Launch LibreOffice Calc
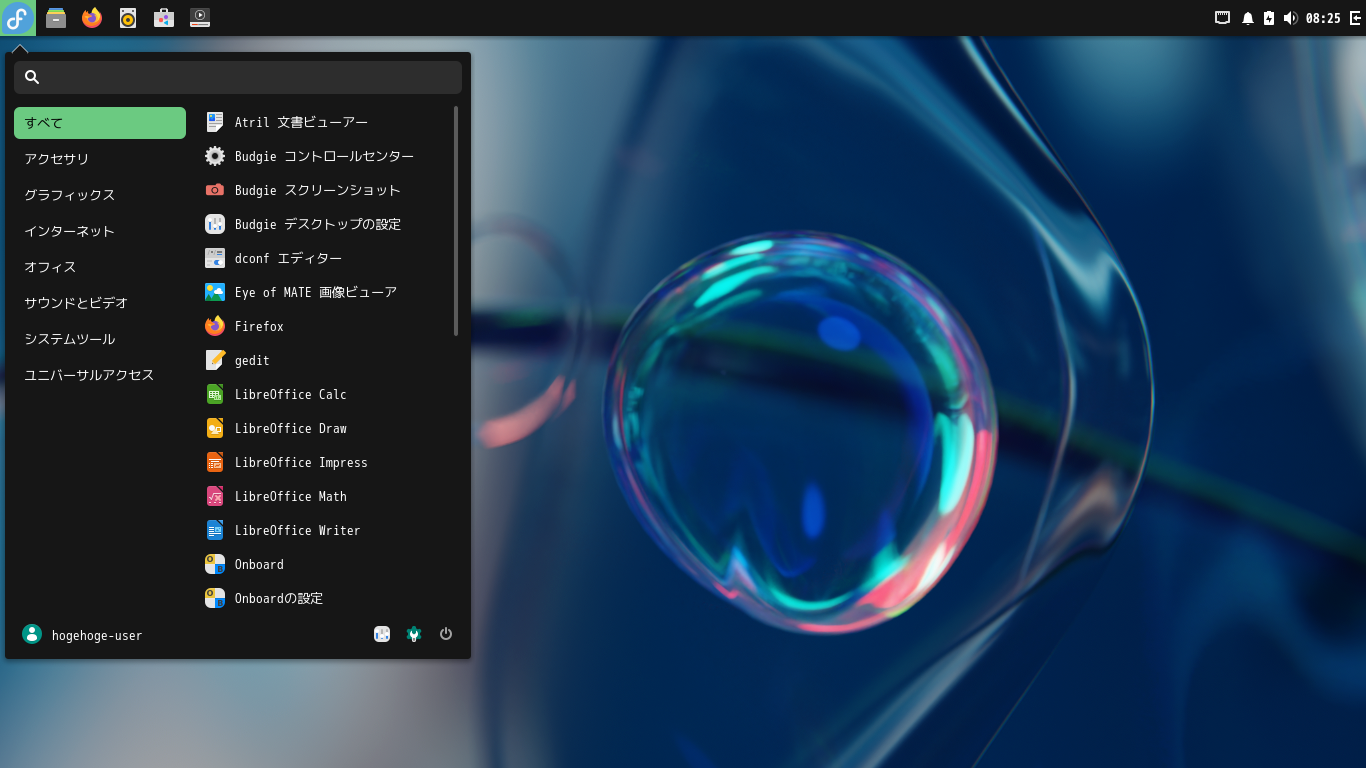 point(325,394)
